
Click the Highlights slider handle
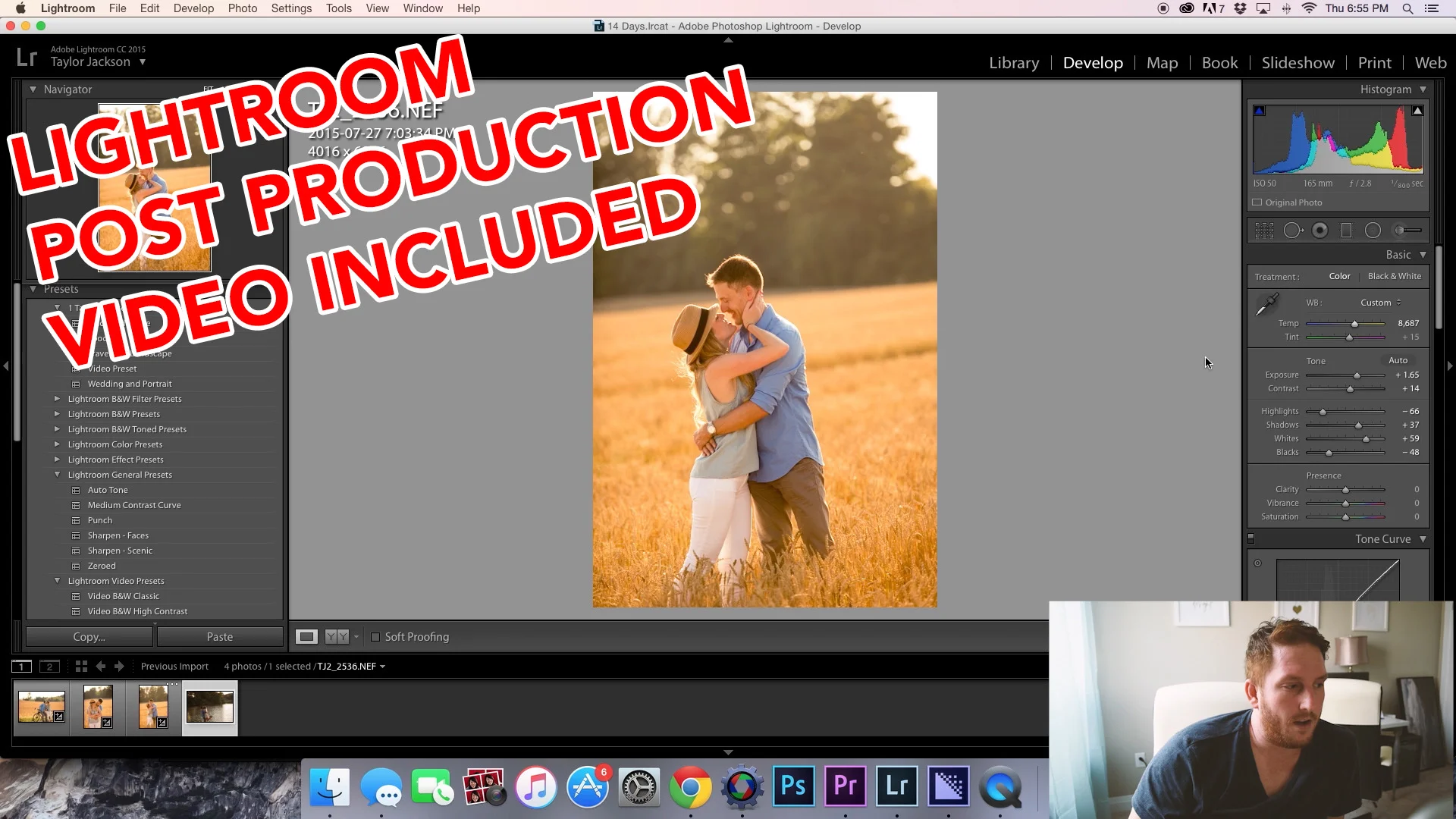pyautogui.click(x=1323, y=412)
